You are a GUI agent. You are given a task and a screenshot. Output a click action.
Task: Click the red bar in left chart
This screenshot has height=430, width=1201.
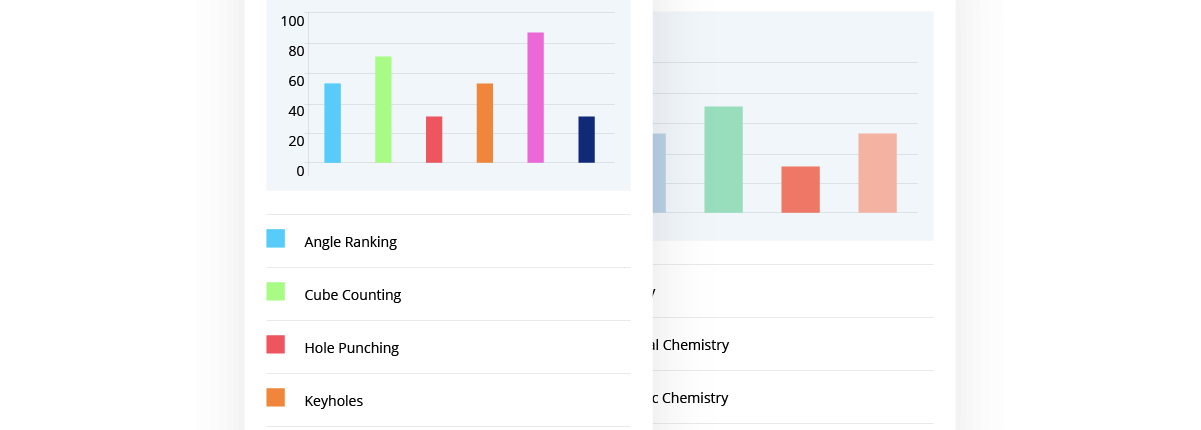click(434, 140)
